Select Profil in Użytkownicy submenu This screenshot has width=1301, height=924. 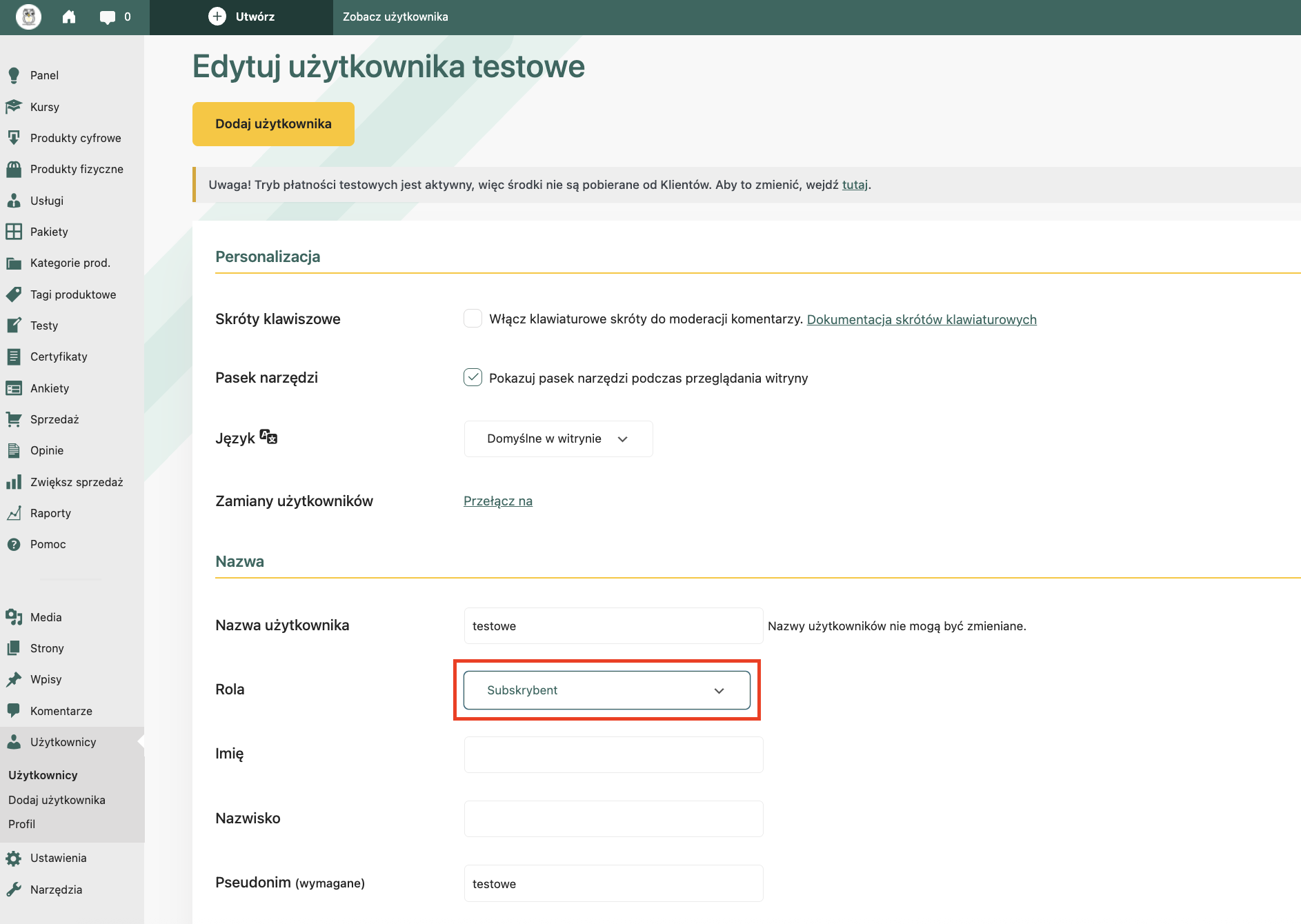(x=22, y=824)
